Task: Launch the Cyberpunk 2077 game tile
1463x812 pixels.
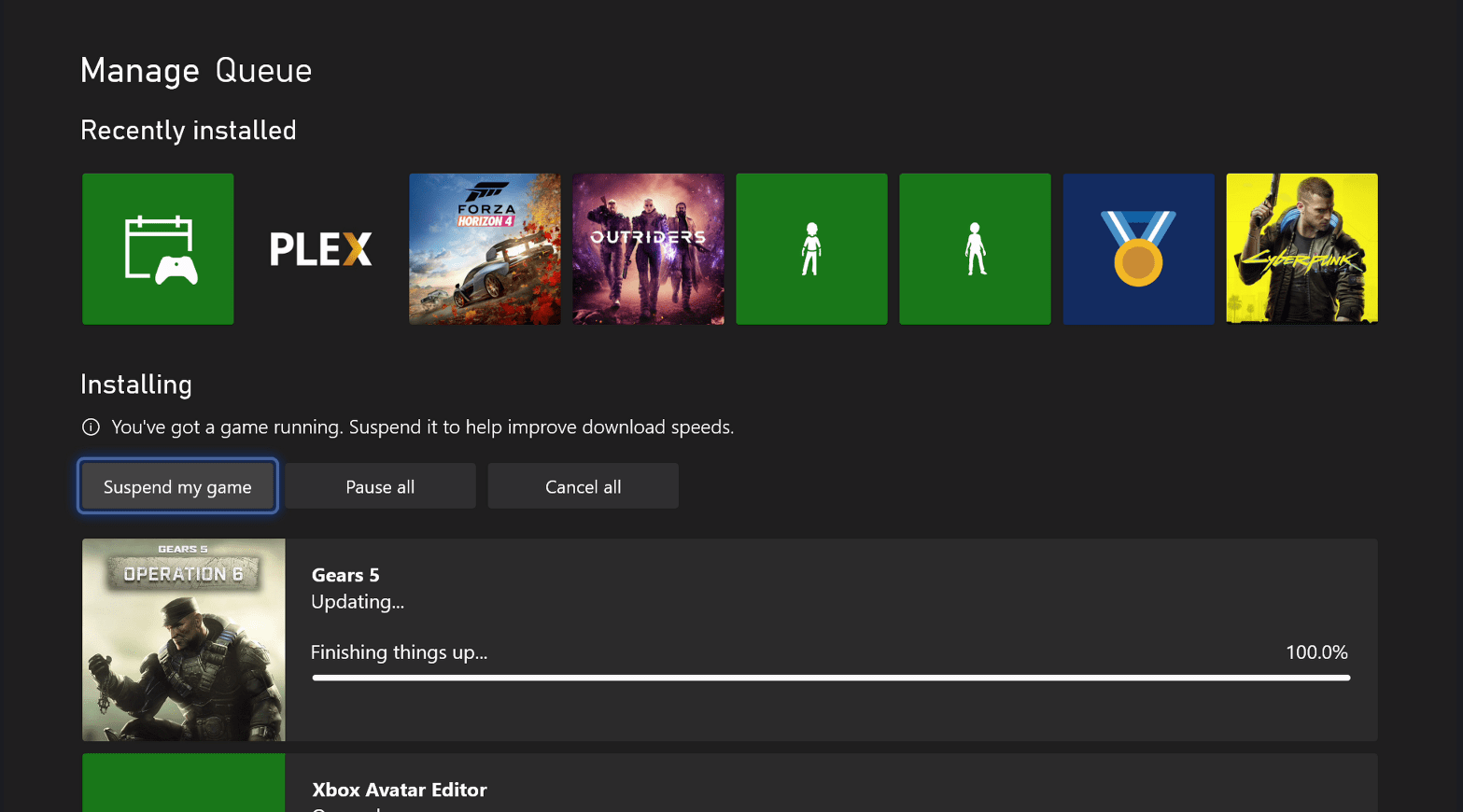Action: coord(1301,248)
